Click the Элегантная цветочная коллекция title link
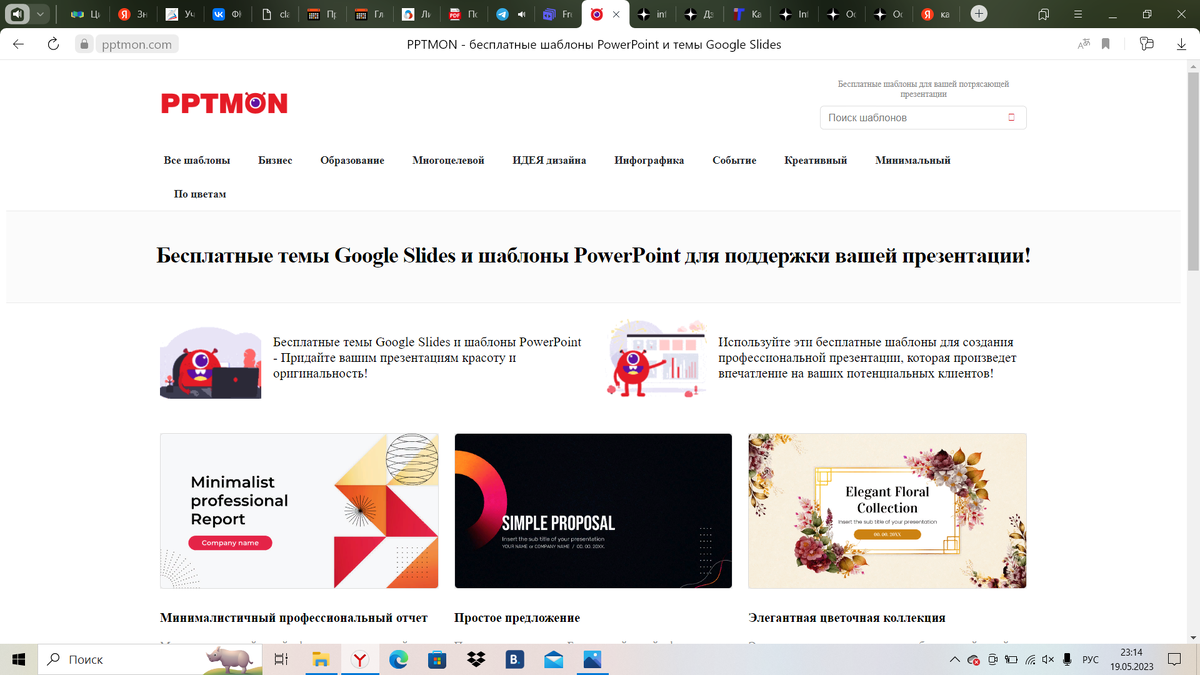 tap(847, 618)
